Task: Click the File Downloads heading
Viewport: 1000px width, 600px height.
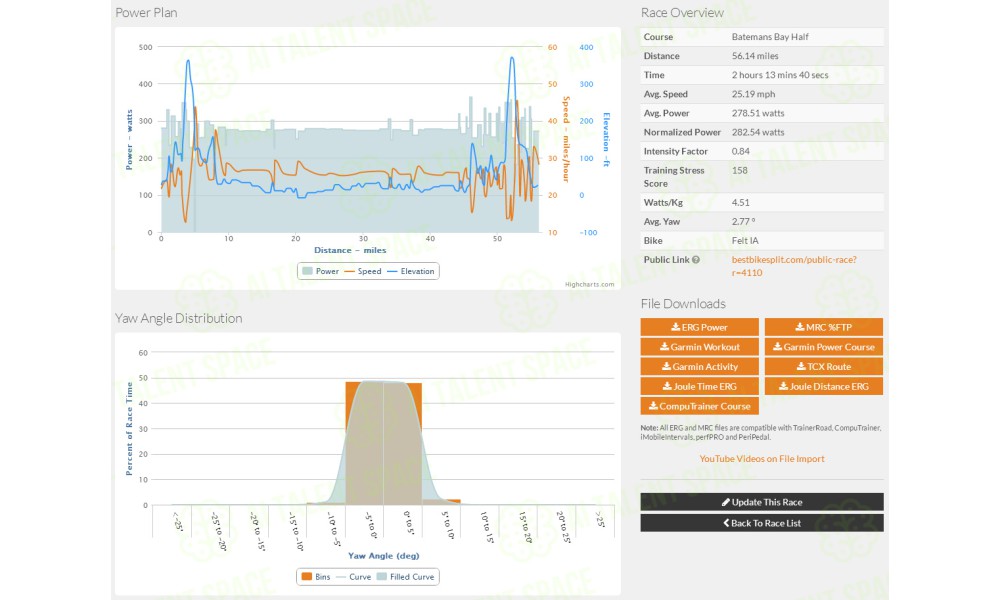Action: pos(683,304)
